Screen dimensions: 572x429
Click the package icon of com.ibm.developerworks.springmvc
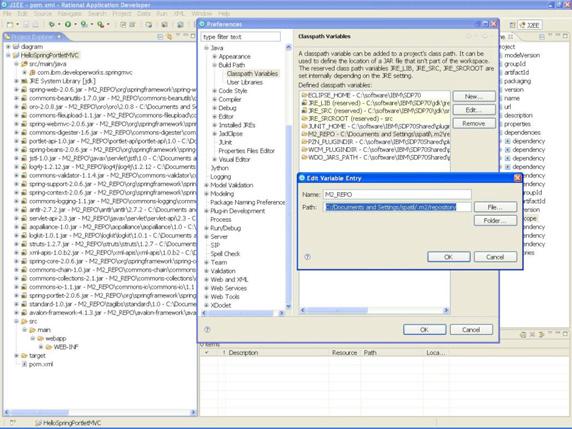coord(32,72)
